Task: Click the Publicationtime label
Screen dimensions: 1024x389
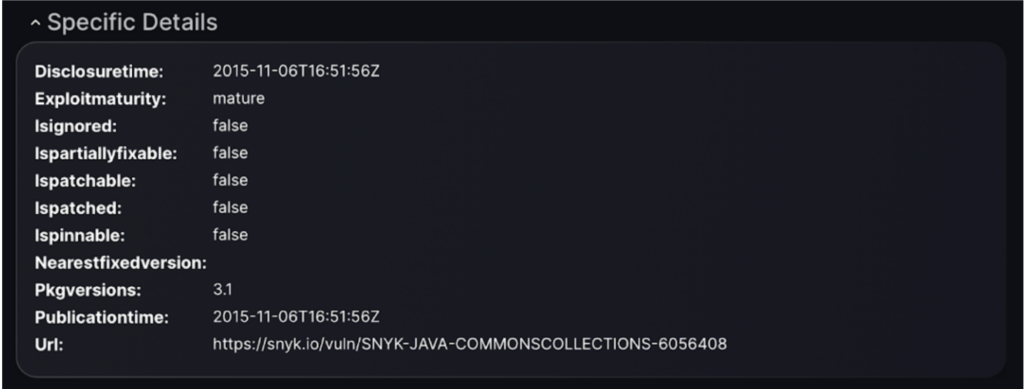Action: 102,318
